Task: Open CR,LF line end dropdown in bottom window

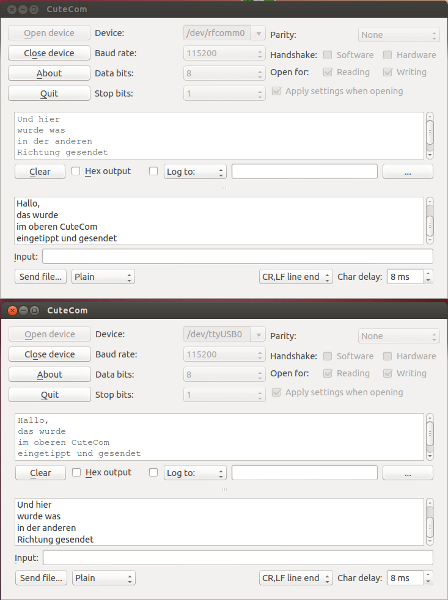Action: pos(295,578)
